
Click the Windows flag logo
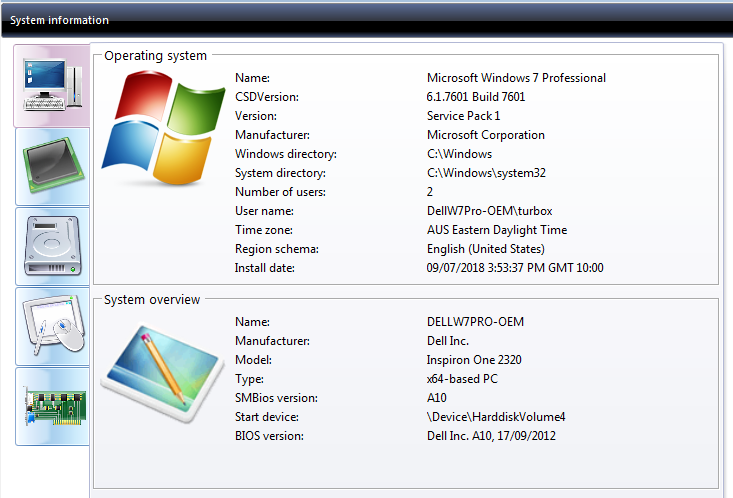pos(163,128)
